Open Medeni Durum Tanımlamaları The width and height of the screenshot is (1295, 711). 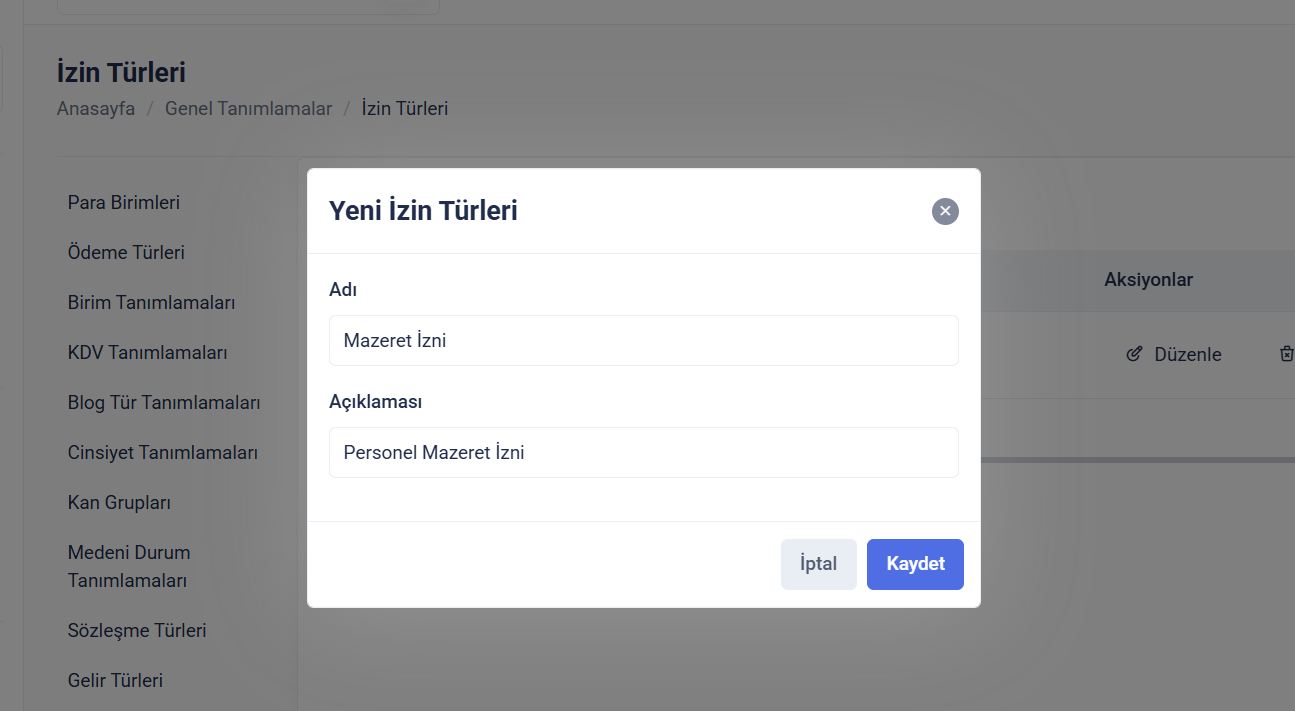pos(129,566)
